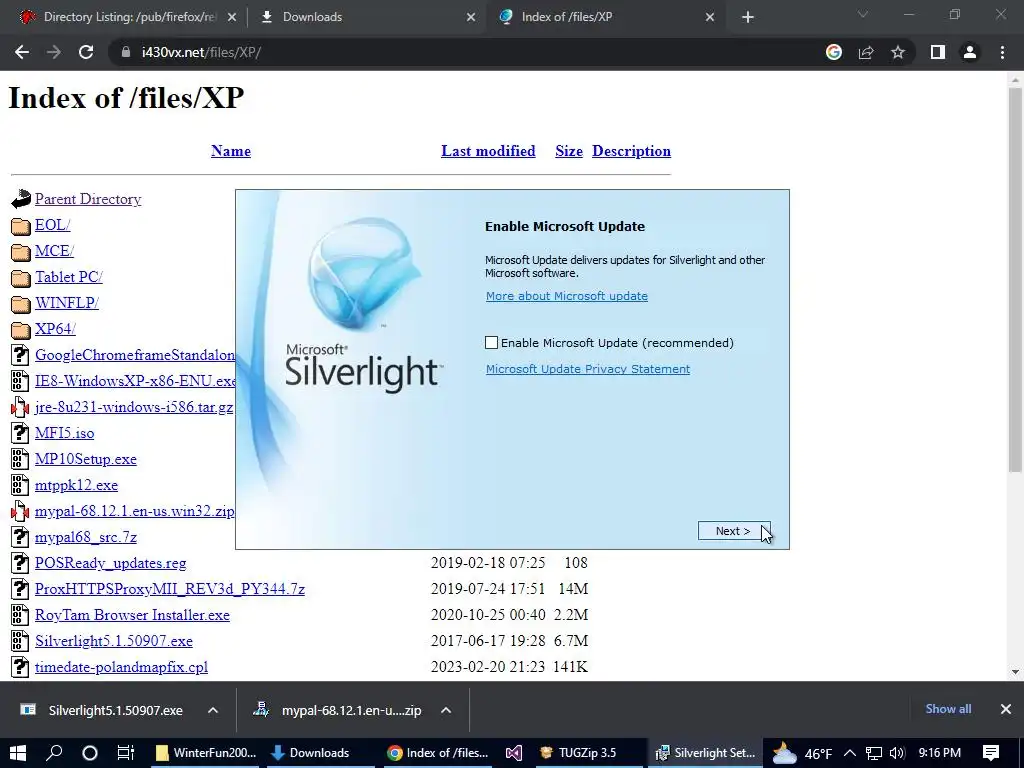Open the Tablet PC/ folder
This screenshot has height=768, width=1024.
pos(69,277)
